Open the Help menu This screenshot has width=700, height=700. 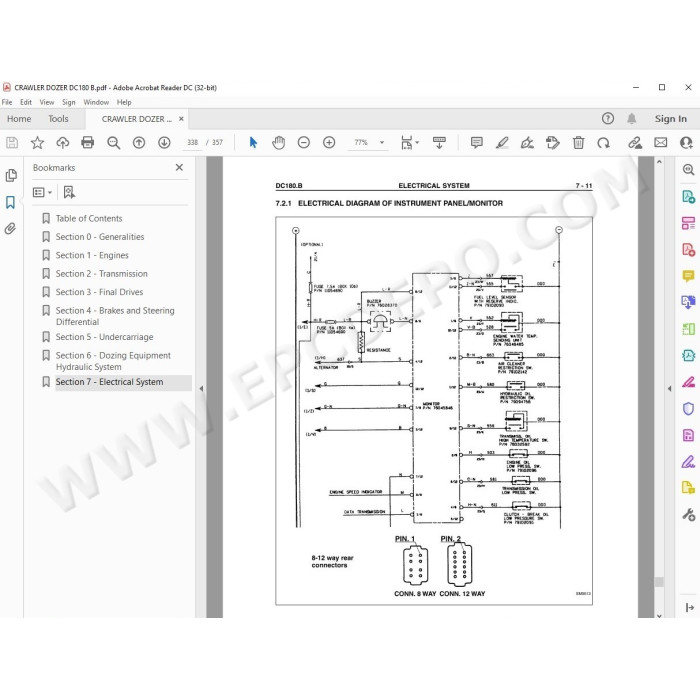(x=124, y=102)
